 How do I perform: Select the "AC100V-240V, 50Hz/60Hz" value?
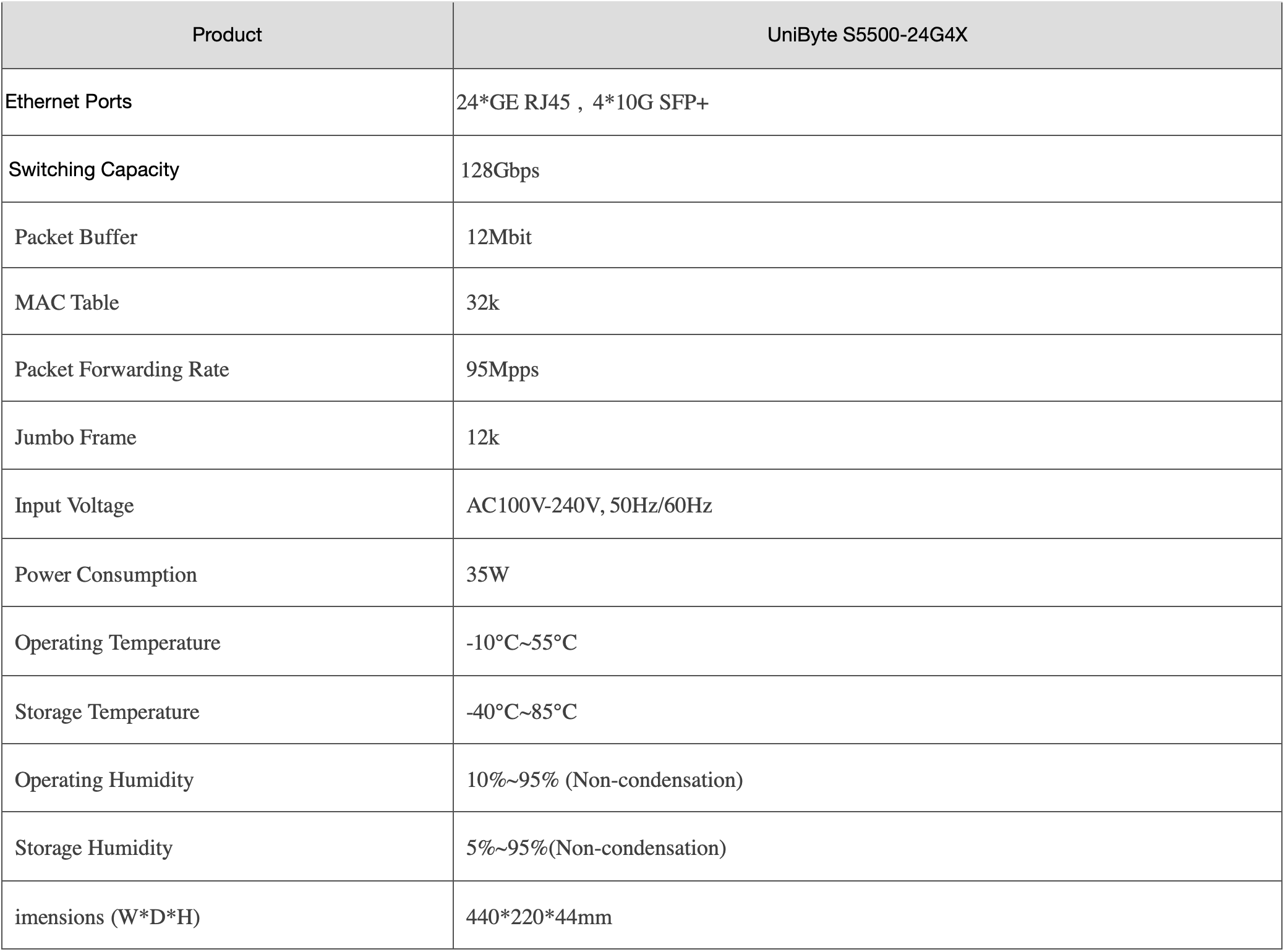[x=589, y=506]
